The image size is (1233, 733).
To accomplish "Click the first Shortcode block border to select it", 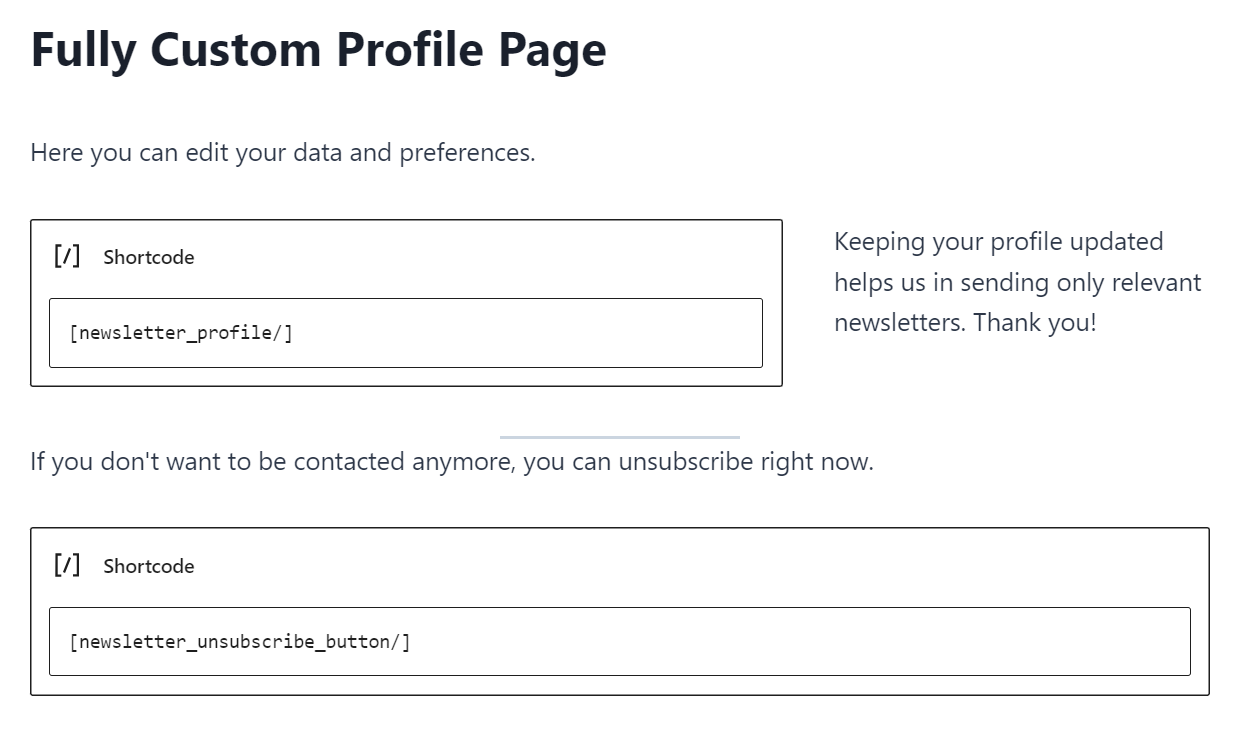I will click(x=405, y=221).
